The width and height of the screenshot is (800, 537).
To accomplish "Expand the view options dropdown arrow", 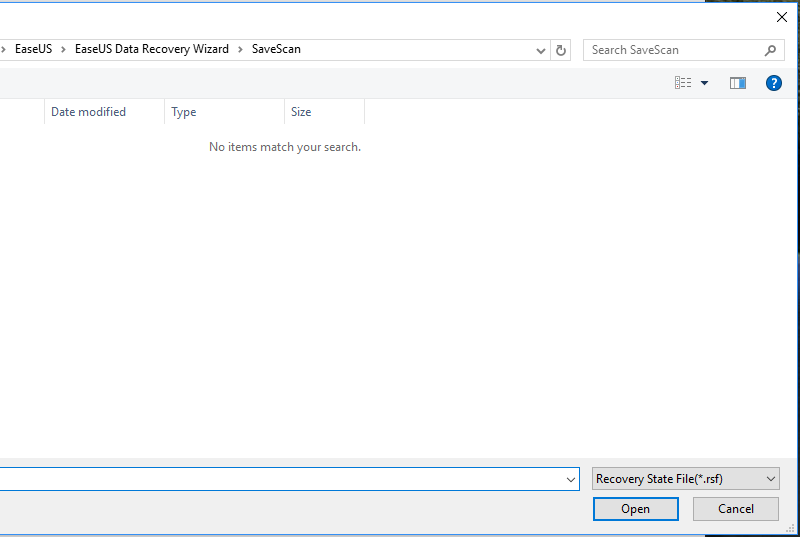I will (x=704, y=83).
